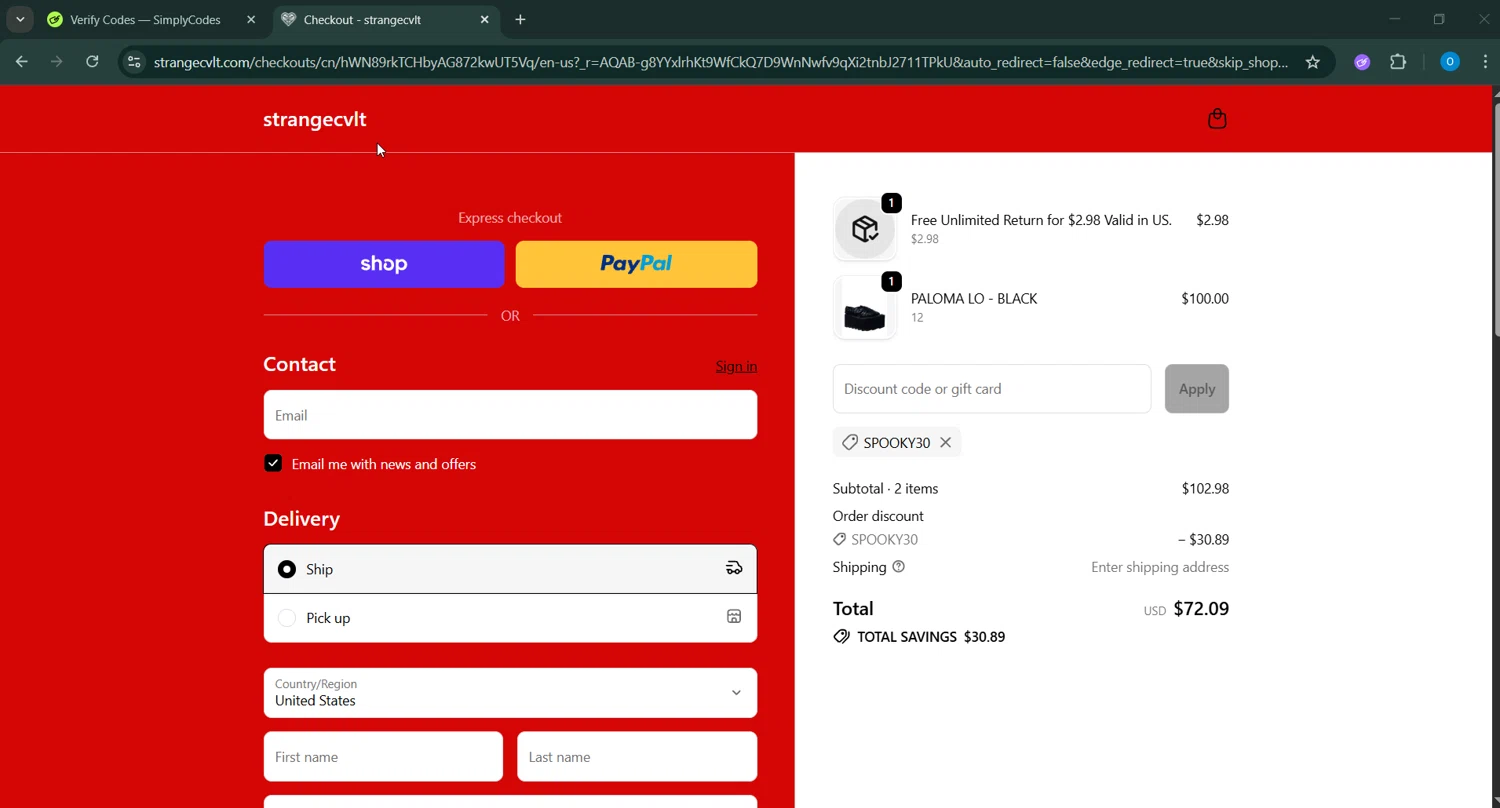Image resolution: width=1500 pixels, height=808 pixels.
Task: Remove the SPOOKY30 discount code tag
Action: tap(945, 442)
